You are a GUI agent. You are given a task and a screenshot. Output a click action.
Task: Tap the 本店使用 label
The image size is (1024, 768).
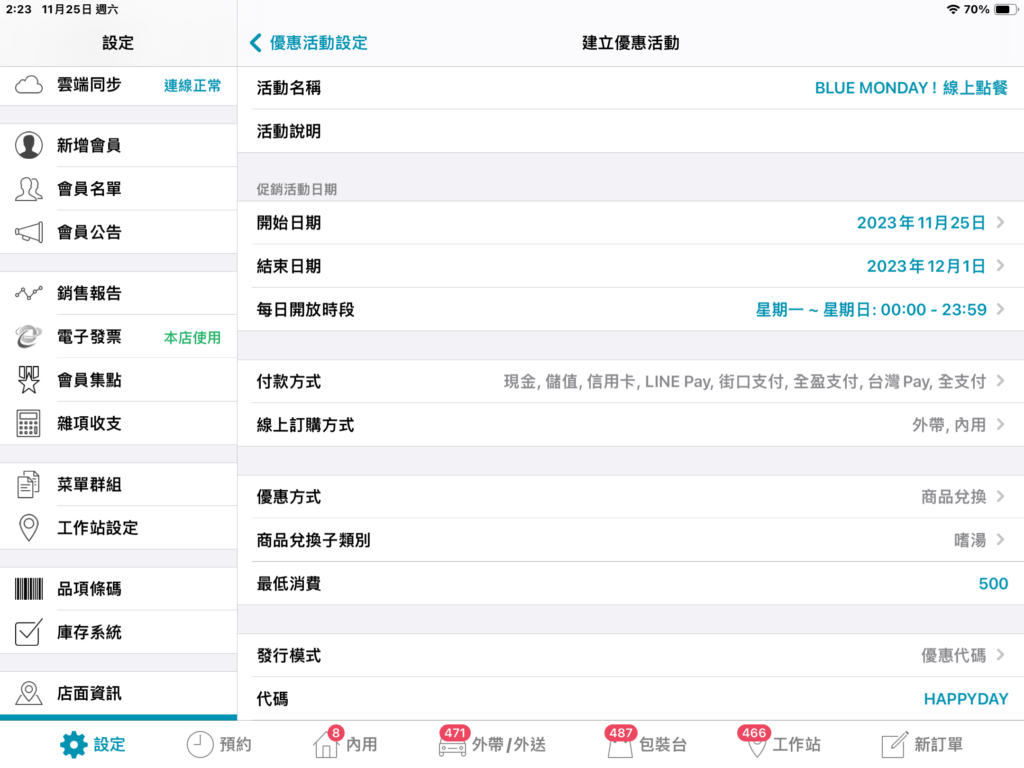click(x=193, y=338)
